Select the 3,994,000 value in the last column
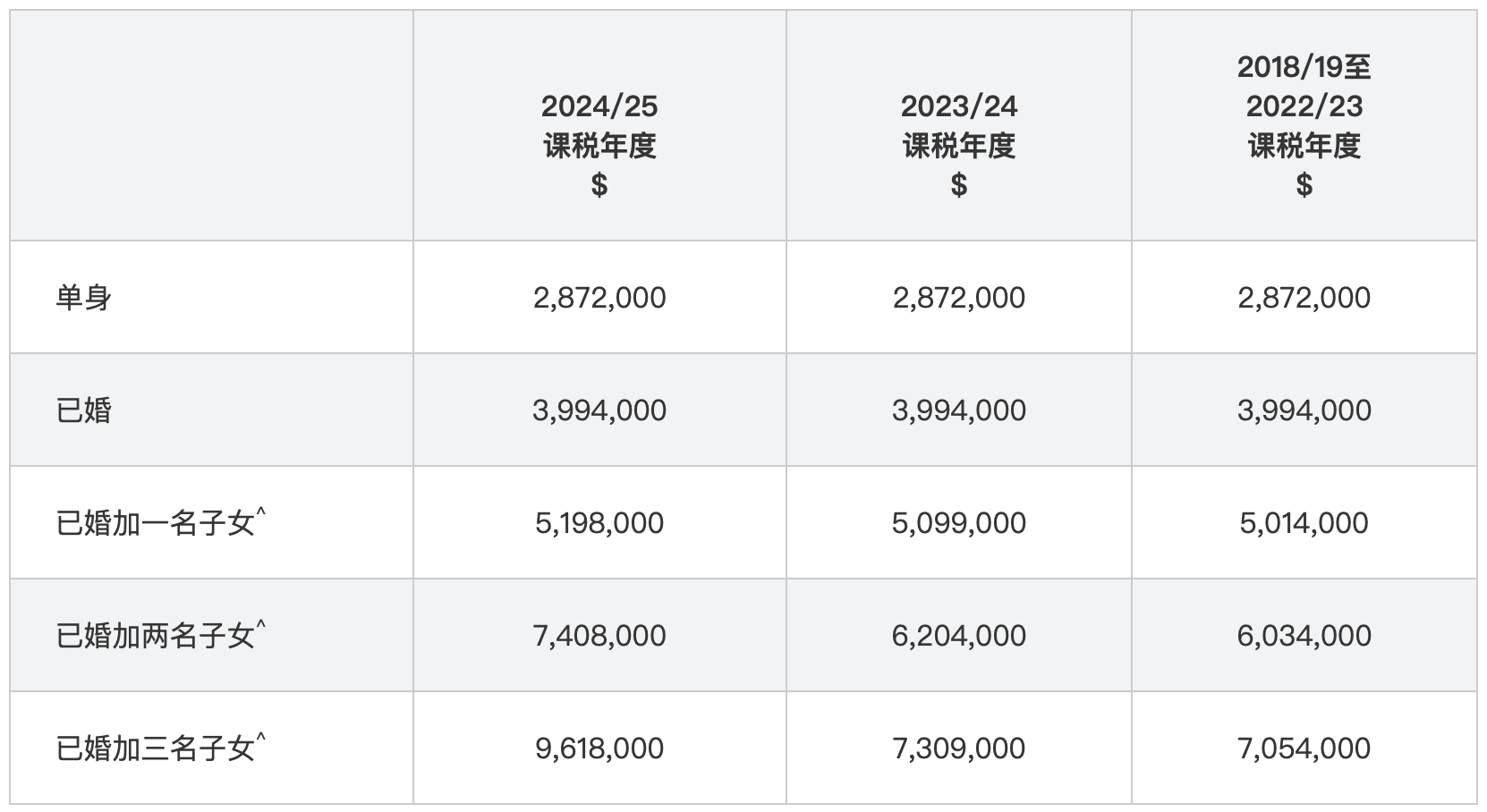 [1304, 410]
